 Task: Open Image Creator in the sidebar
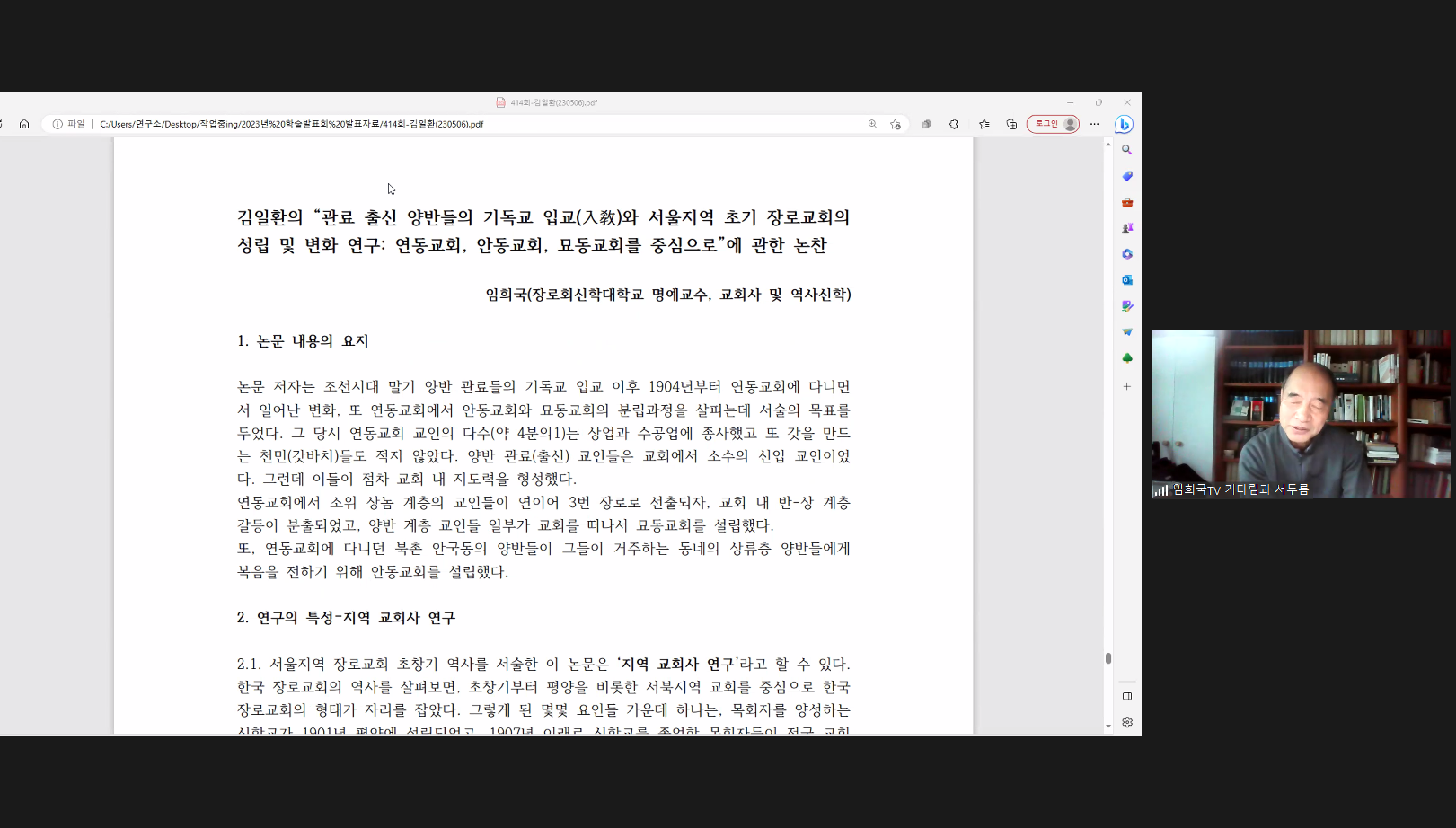click(1127, 306)
